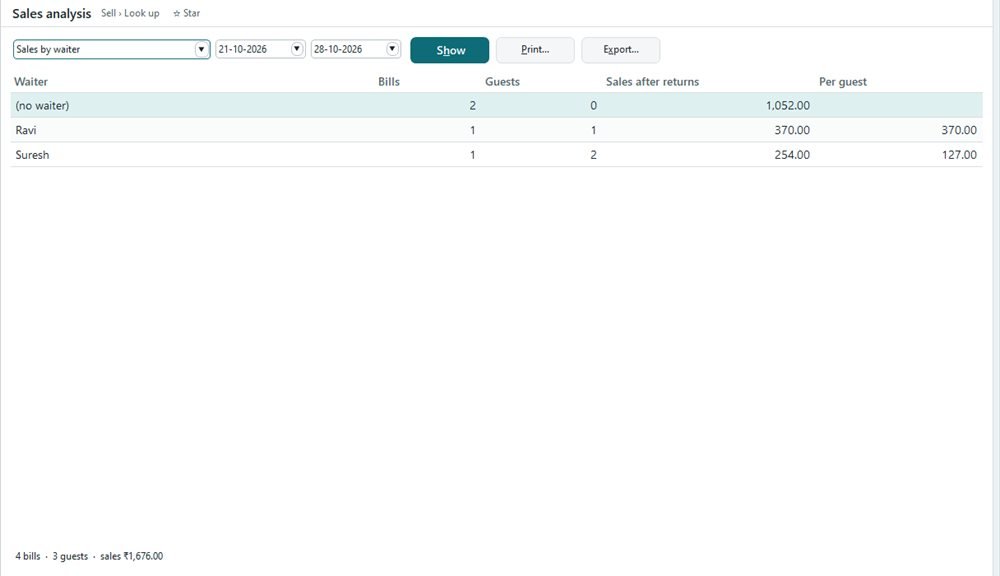Click the Sales analysis page title
Screen dimensions: 1000x576
click(x=52, y=13)
